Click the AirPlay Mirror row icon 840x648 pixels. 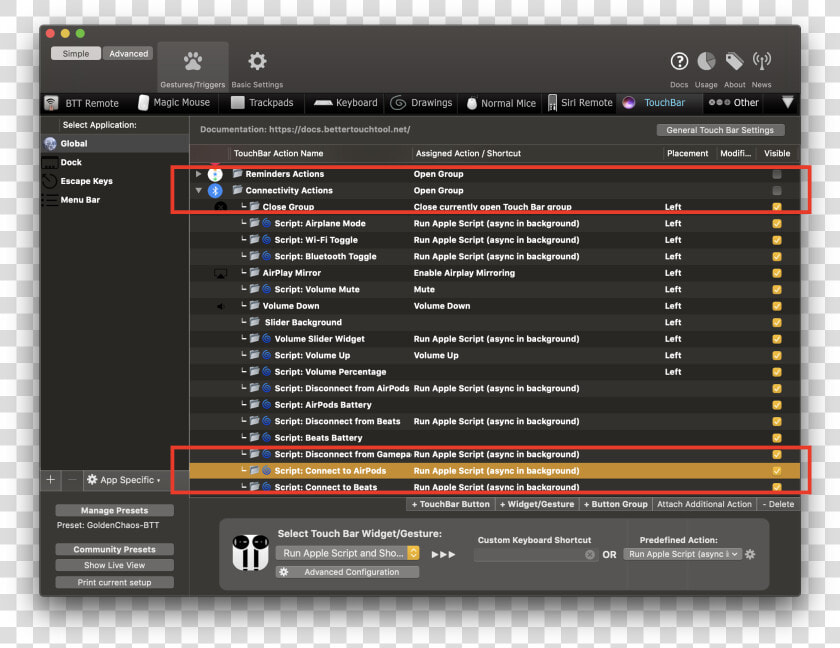(221, 273)
